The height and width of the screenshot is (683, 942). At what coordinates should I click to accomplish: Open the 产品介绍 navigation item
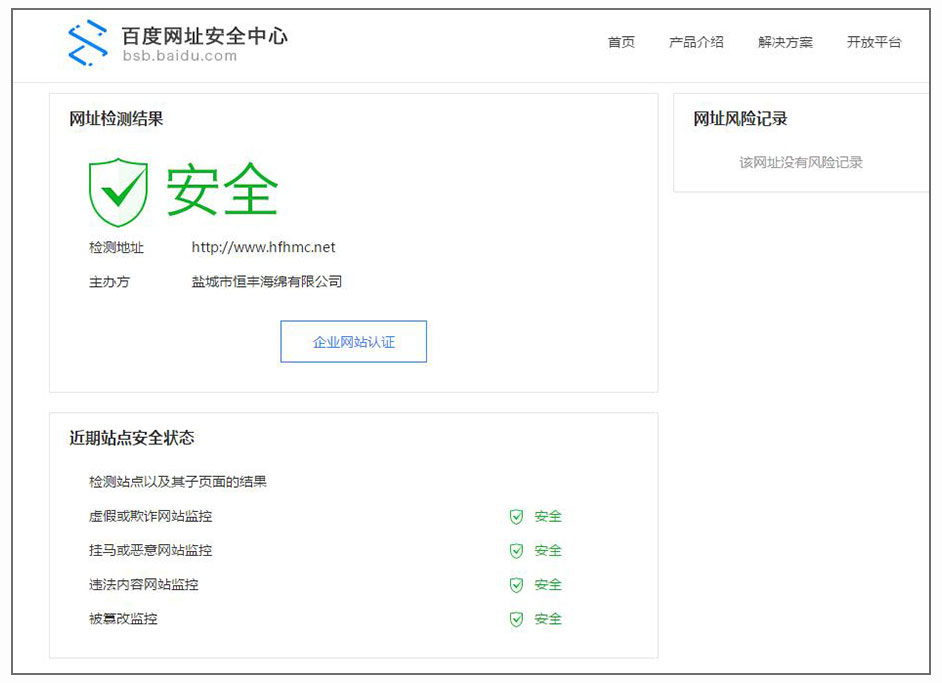[696, 42]
